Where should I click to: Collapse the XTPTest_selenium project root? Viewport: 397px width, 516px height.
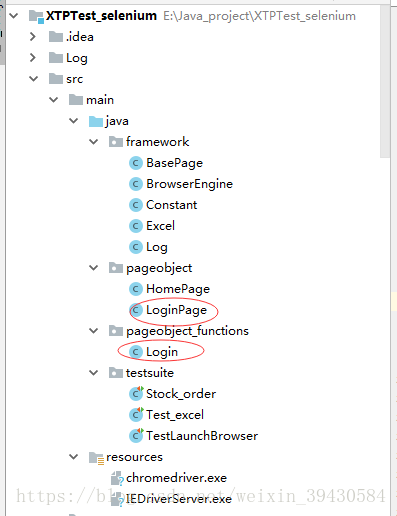coord(14,16)
